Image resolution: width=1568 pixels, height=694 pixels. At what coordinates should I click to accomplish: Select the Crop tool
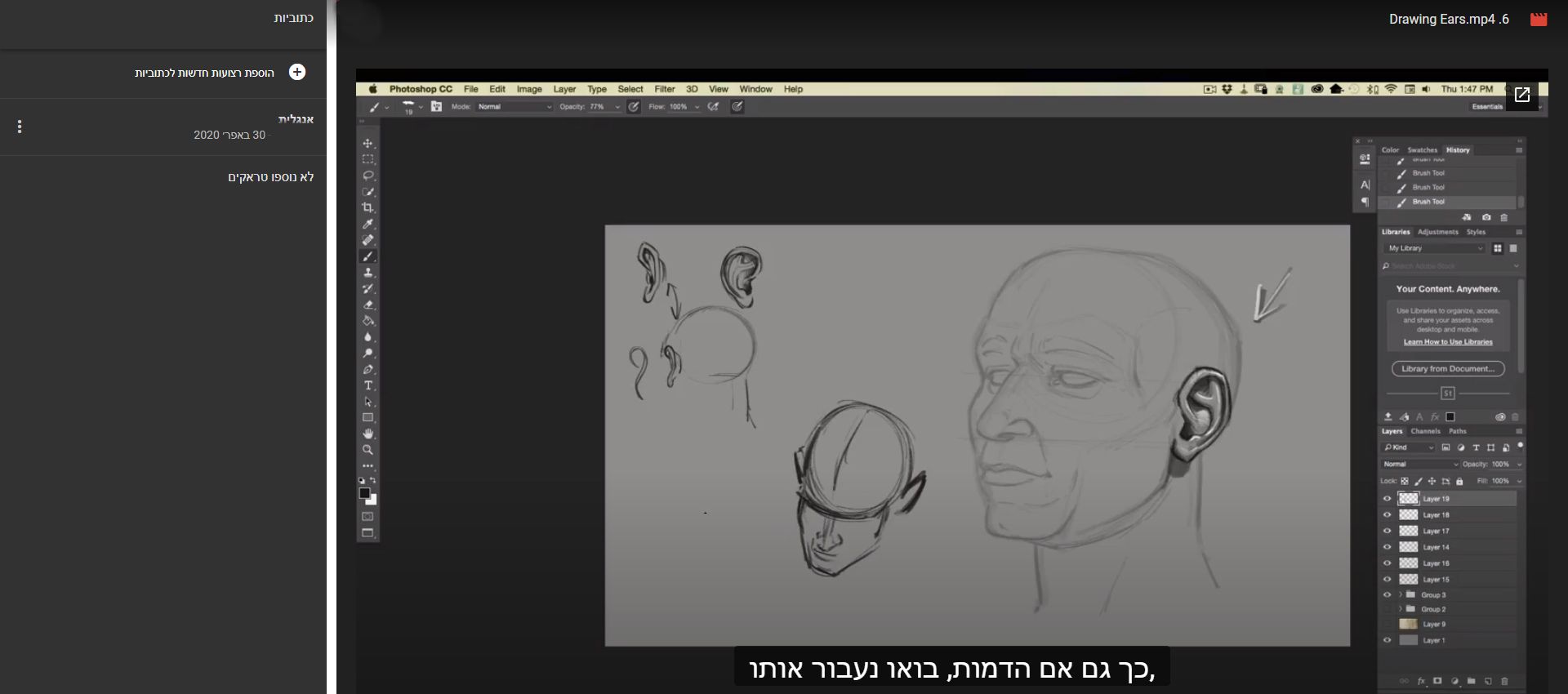367,207
